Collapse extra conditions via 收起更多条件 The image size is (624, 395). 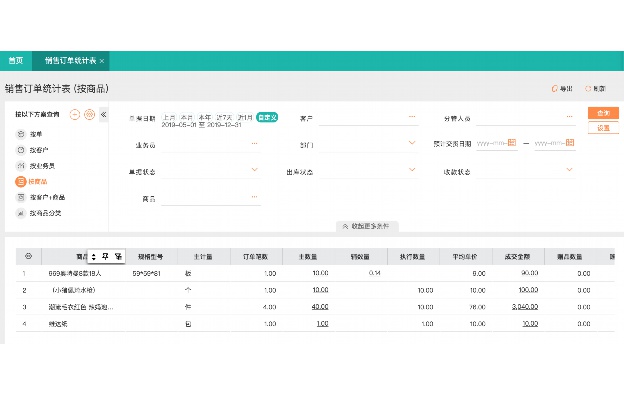[x=367, y=226]
